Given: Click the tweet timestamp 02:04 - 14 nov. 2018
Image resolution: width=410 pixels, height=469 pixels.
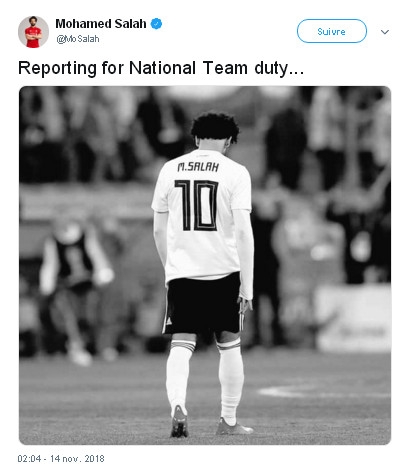Looking at the screenshot, I should click(x=61, y=459).
